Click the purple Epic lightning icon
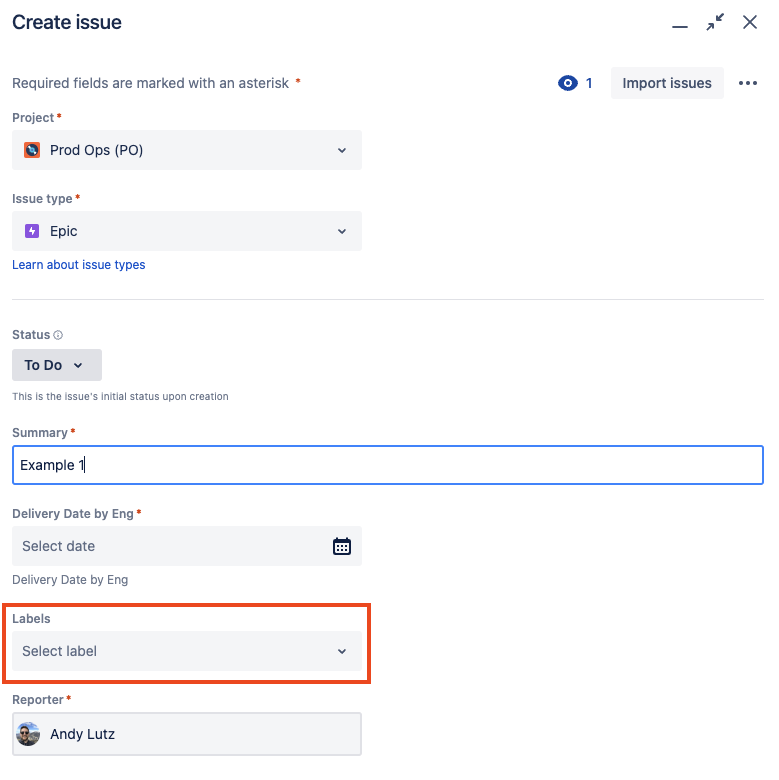Image resolution: width=779 pixels, height=780 pixels. (32, 231)
